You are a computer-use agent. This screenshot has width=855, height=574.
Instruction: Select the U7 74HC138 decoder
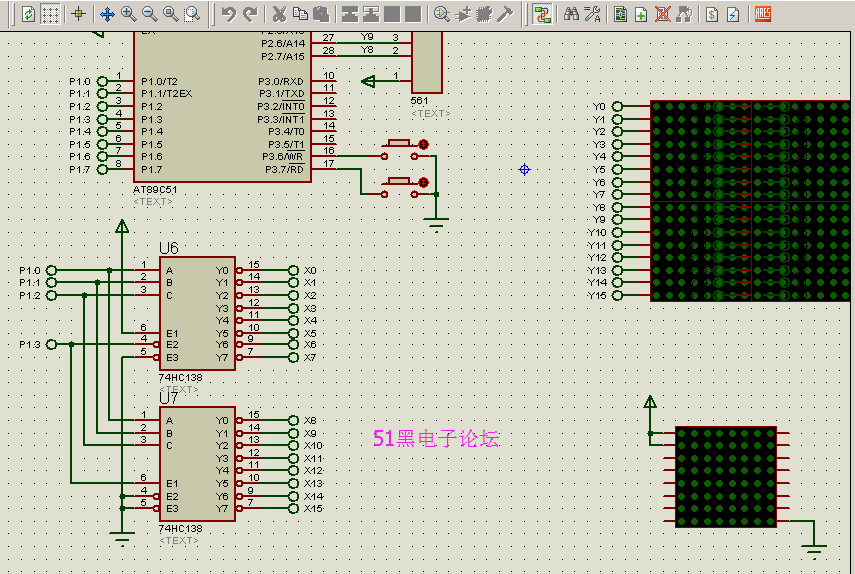[197, 464]
